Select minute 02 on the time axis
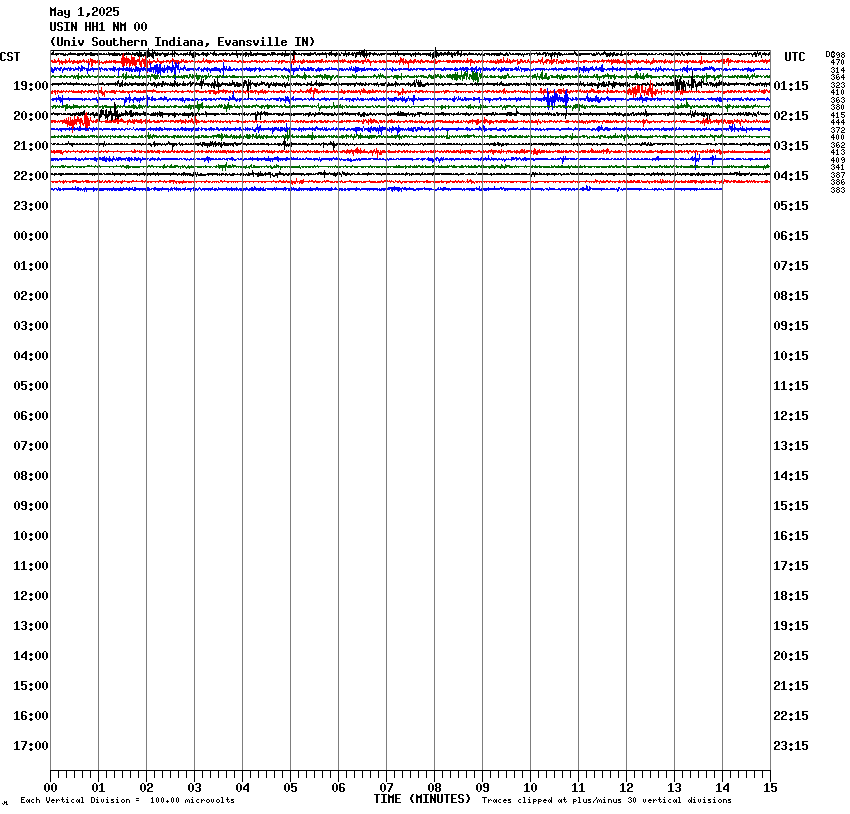Image resolution: width=850 pixels, height=814 pixels. [146, 788]
